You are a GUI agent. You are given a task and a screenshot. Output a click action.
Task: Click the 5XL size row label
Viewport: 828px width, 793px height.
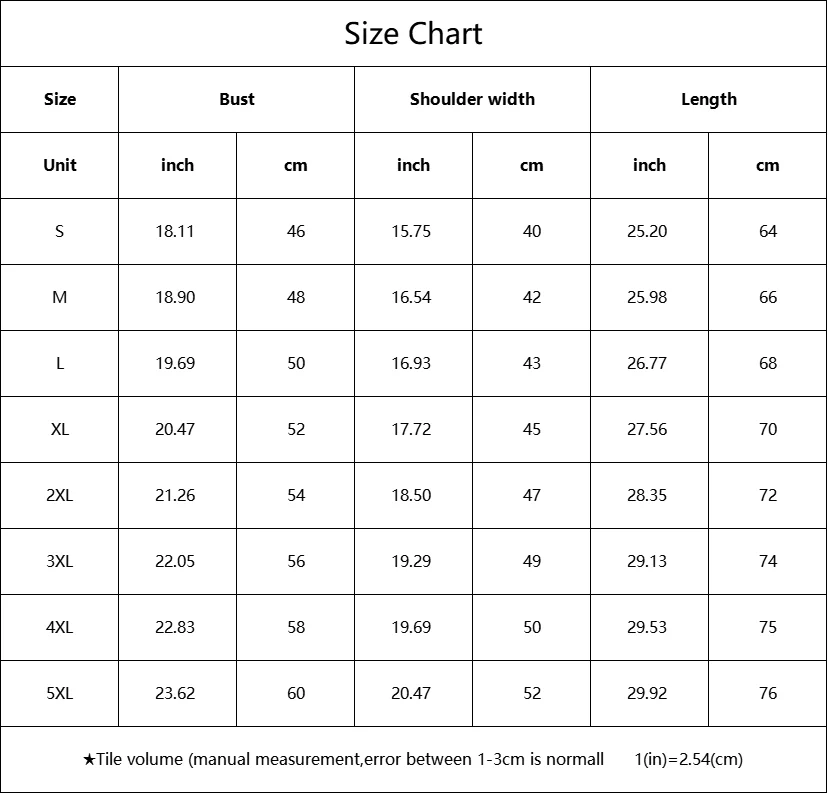(60, 693)
